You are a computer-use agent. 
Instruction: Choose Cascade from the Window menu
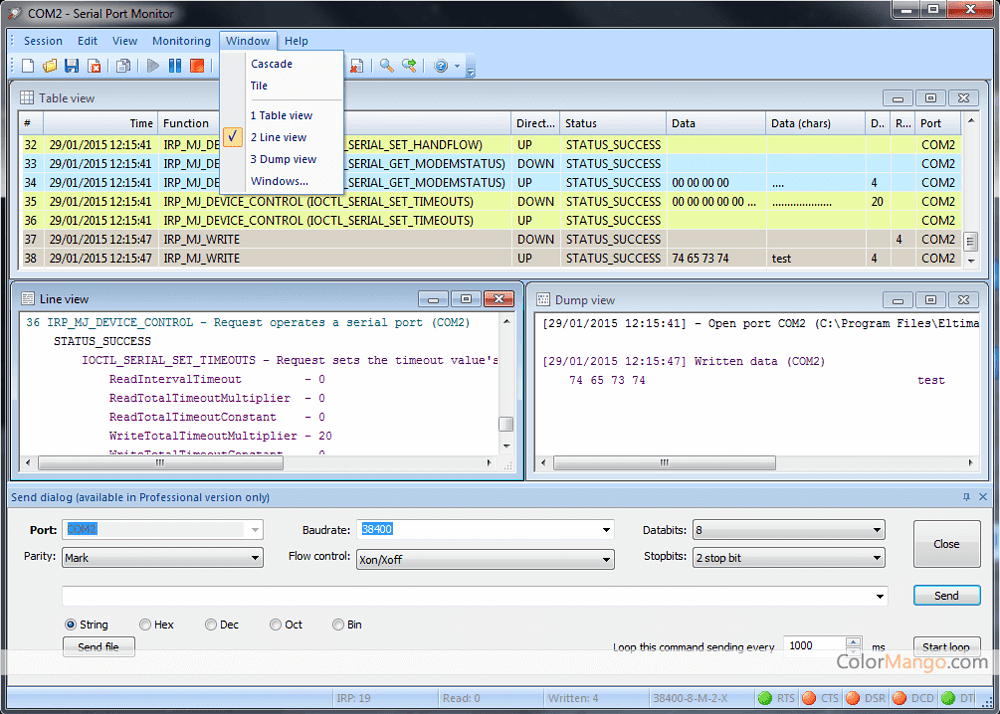click(271, 64)
